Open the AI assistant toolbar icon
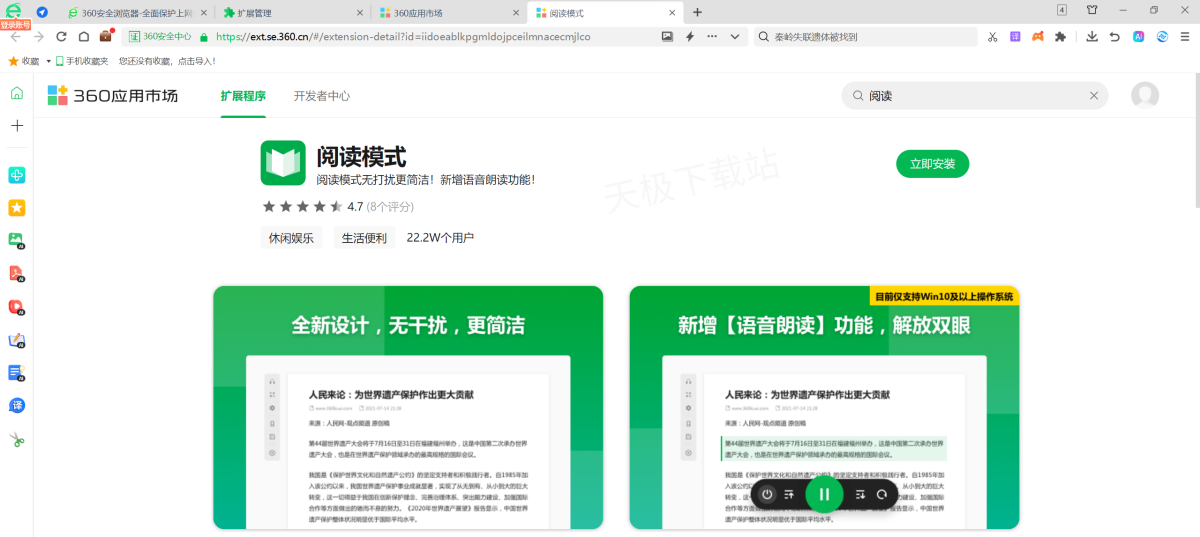The width and height of the screenshot is (1200, 537). point(1138,36)
